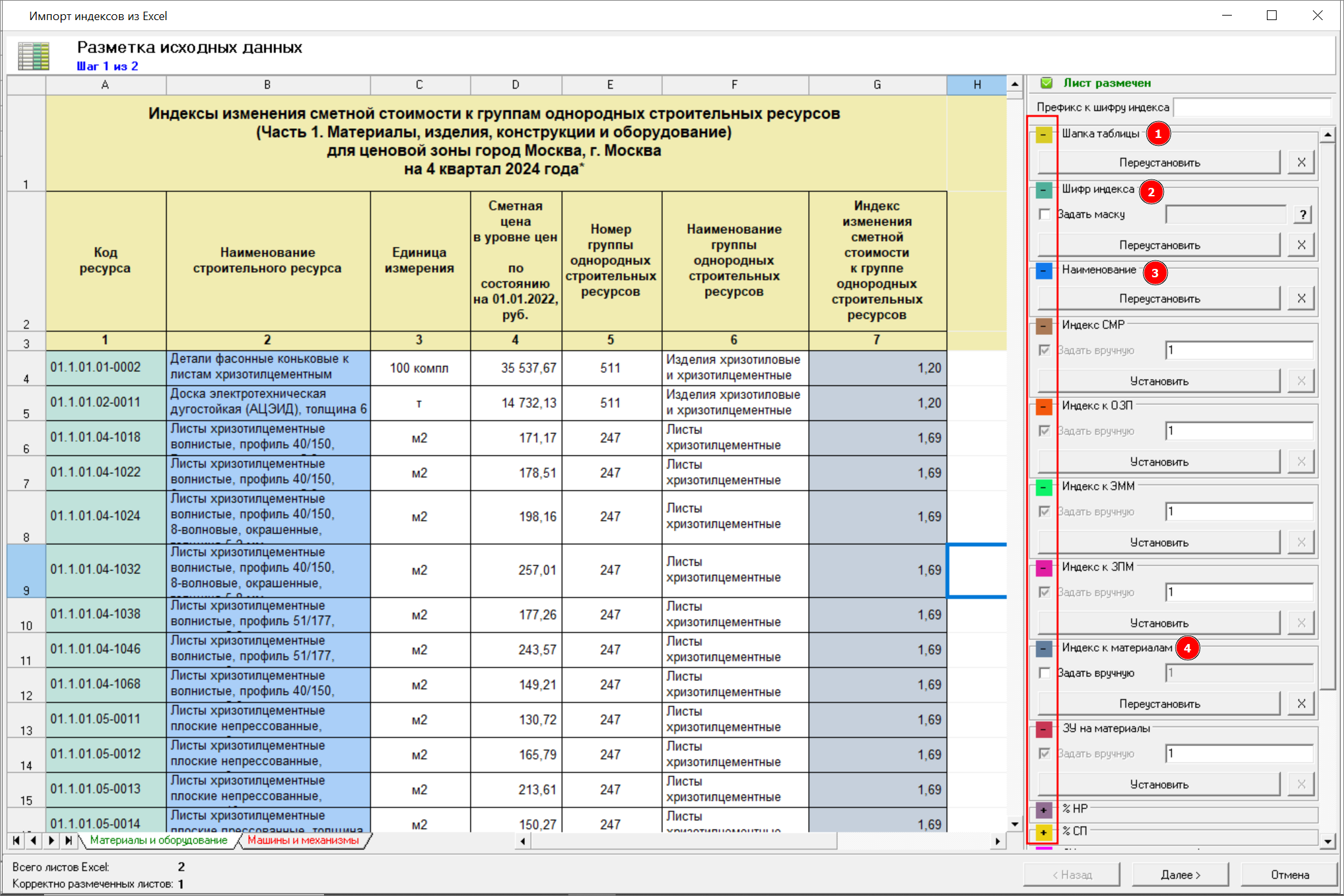Viewport: 1344px width, 896px height.
Task: Click Установить under ЗУ на материалы
Action: point(1159,784)
